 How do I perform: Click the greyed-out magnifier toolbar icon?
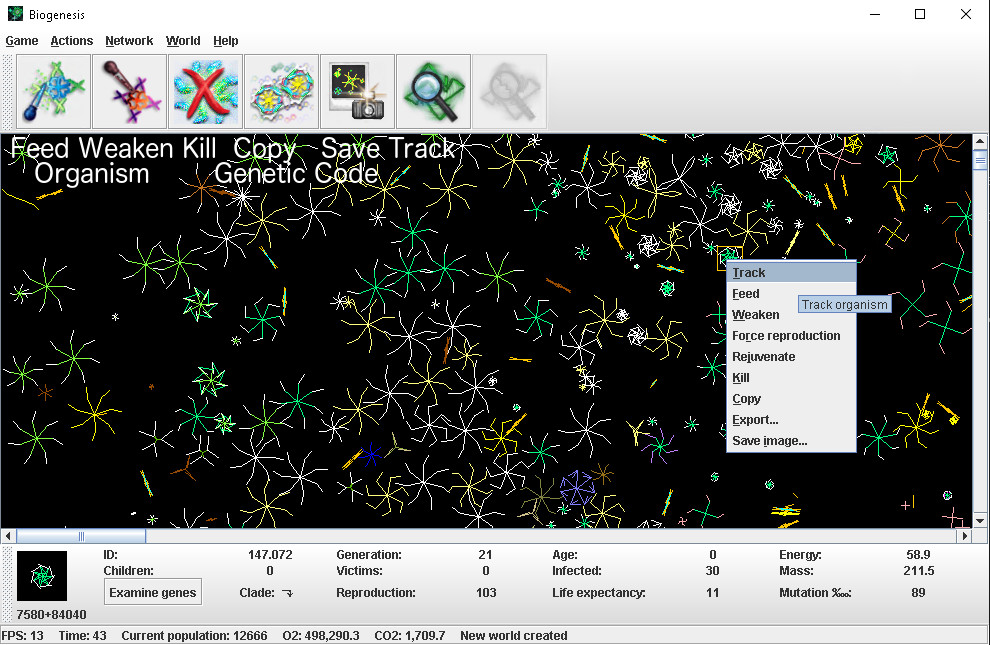[x=510, y=92]
